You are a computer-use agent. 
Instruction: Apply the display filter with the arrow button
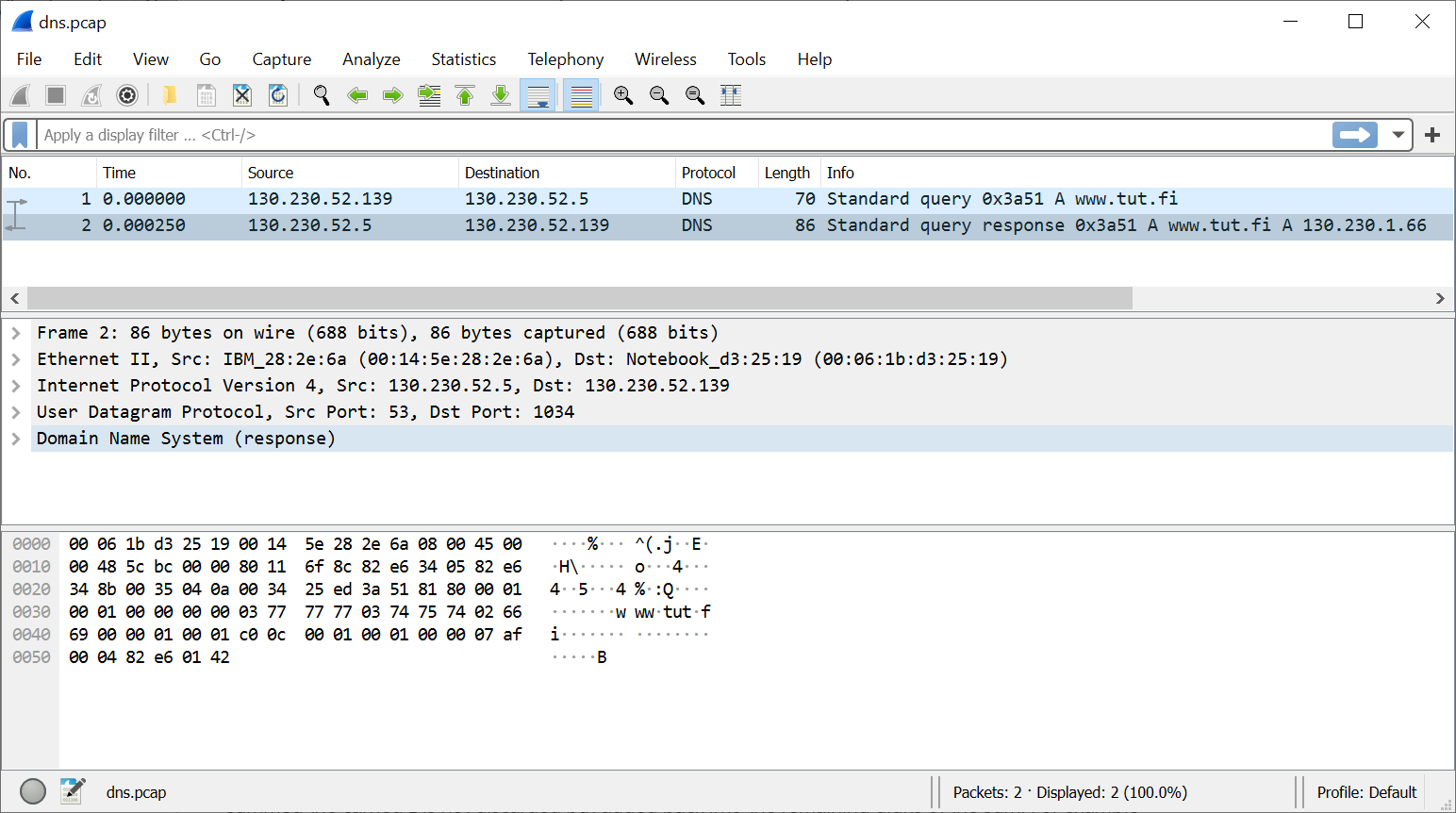click(1354, 134)
